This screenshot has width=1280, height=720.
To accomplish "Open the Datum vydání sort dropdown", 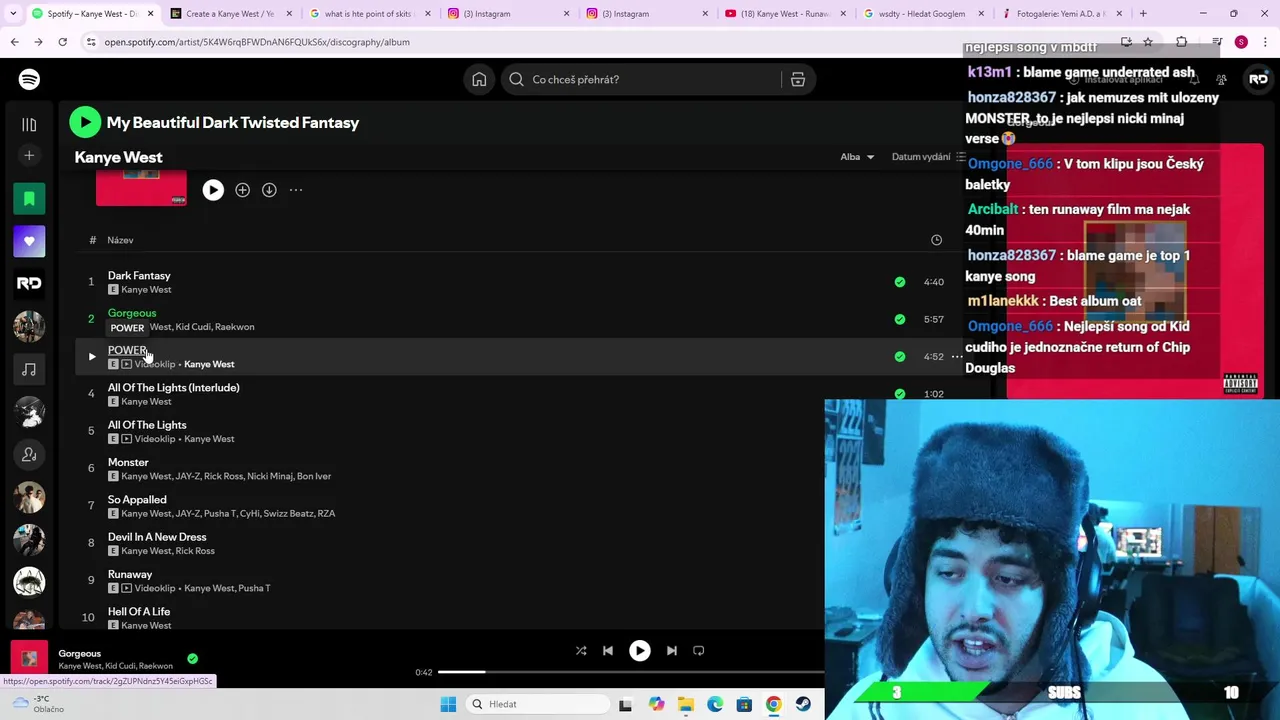I will click(928, 157).
